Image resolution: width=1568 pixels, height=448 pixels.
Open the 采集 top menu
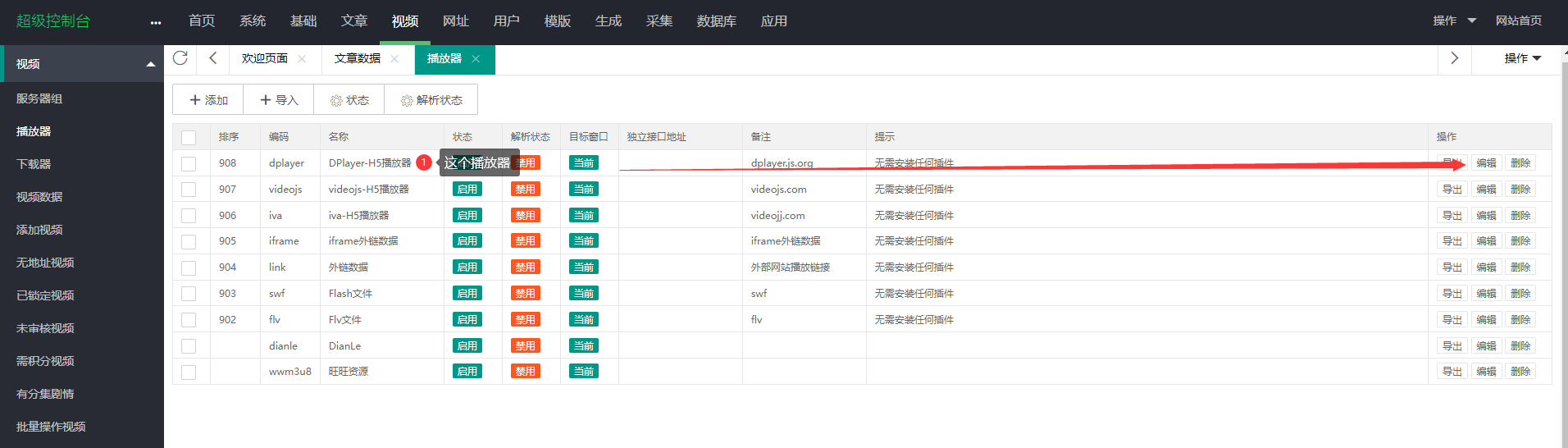click(x=659, y=21)
